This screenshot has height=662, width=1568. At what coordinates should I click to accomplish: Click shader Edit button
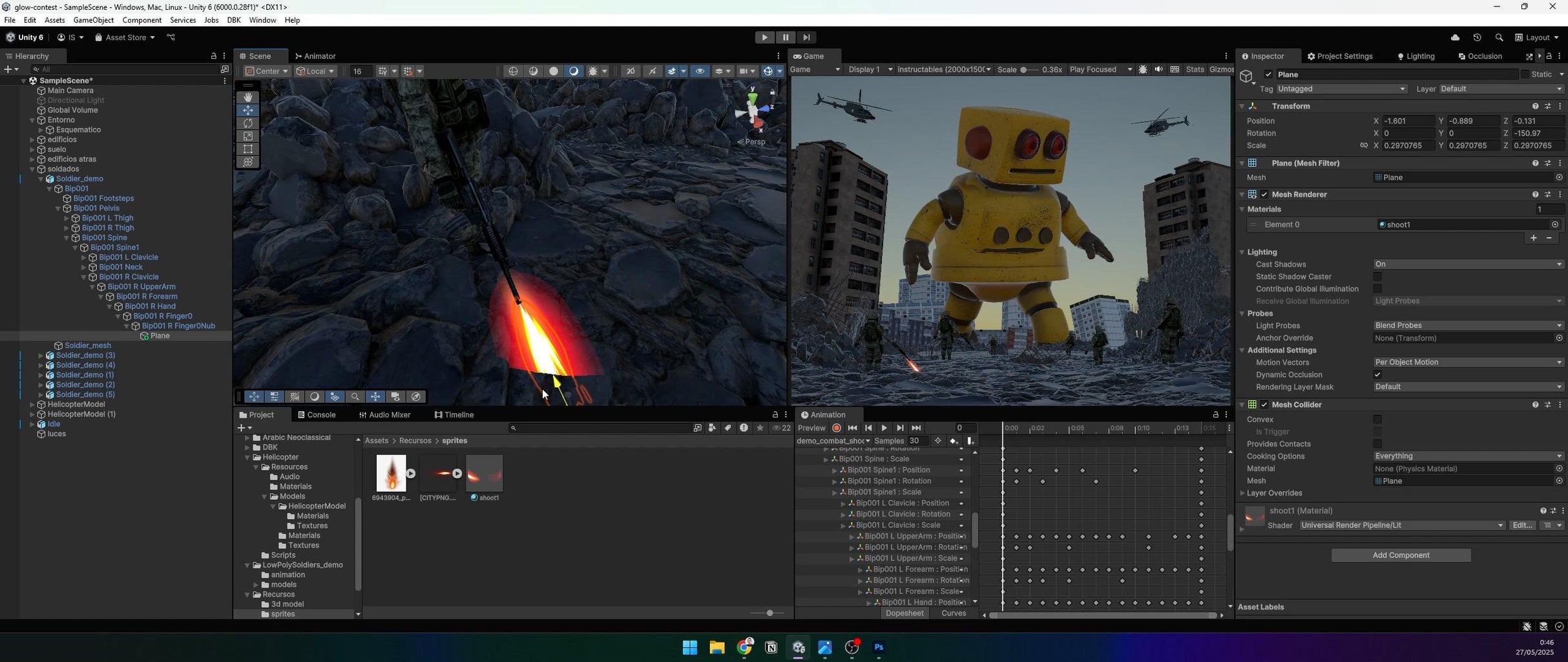click(x=1523, y=526)
